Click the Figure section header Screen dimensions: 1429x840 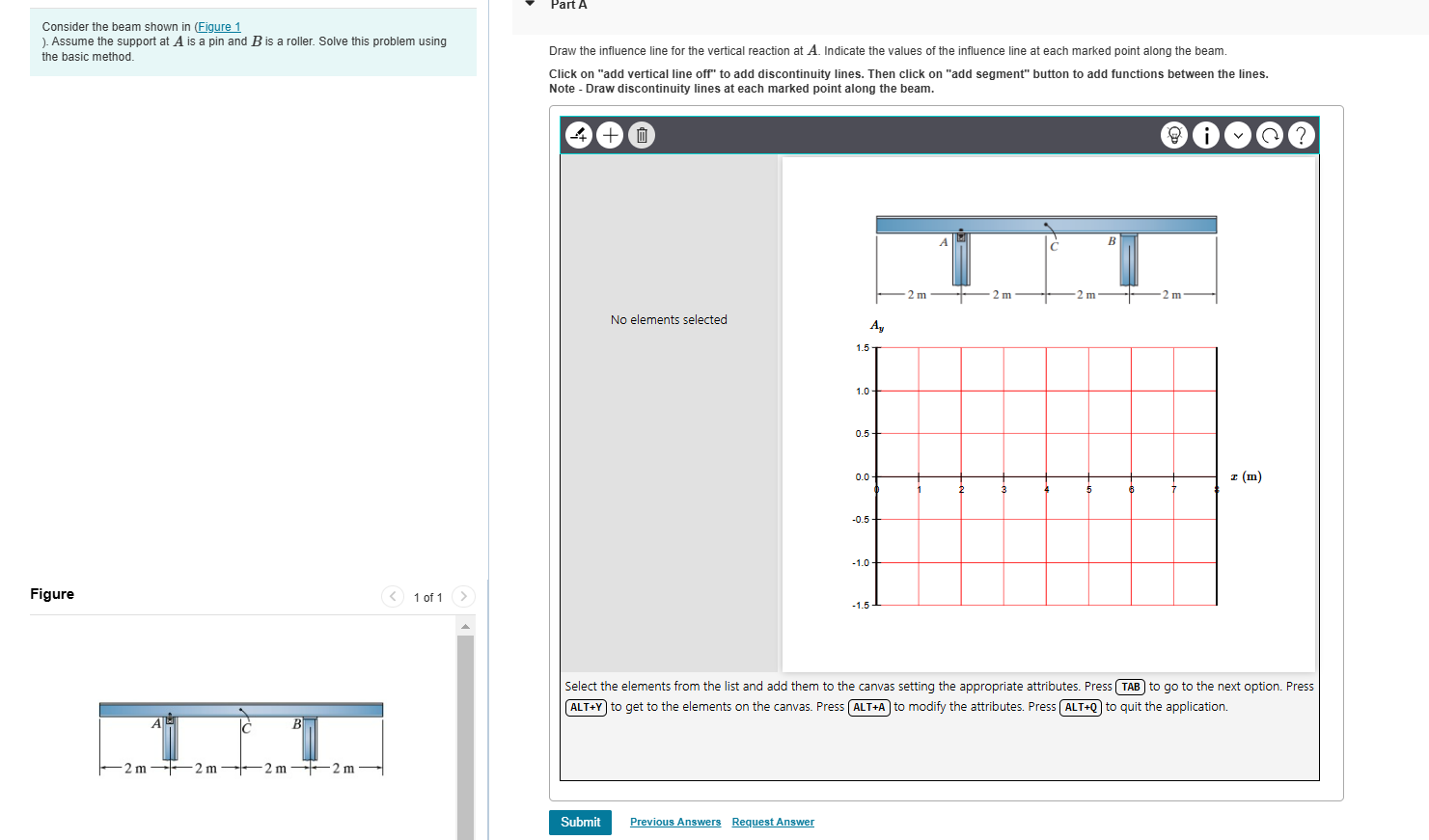pos(52,593)
